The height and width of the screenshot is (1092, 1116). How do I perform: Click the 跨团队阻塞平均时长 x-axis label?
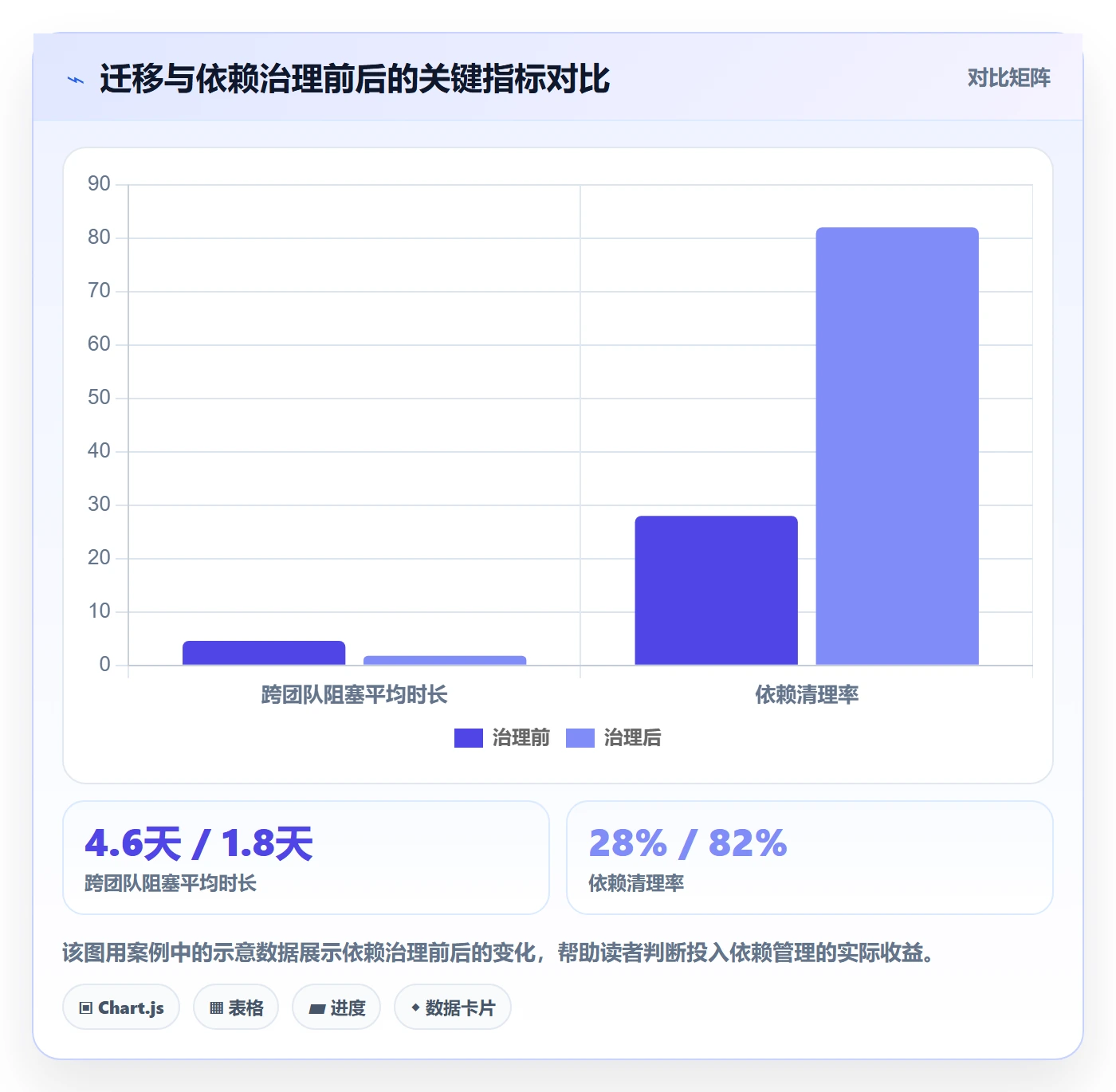(x=355, y=695)
